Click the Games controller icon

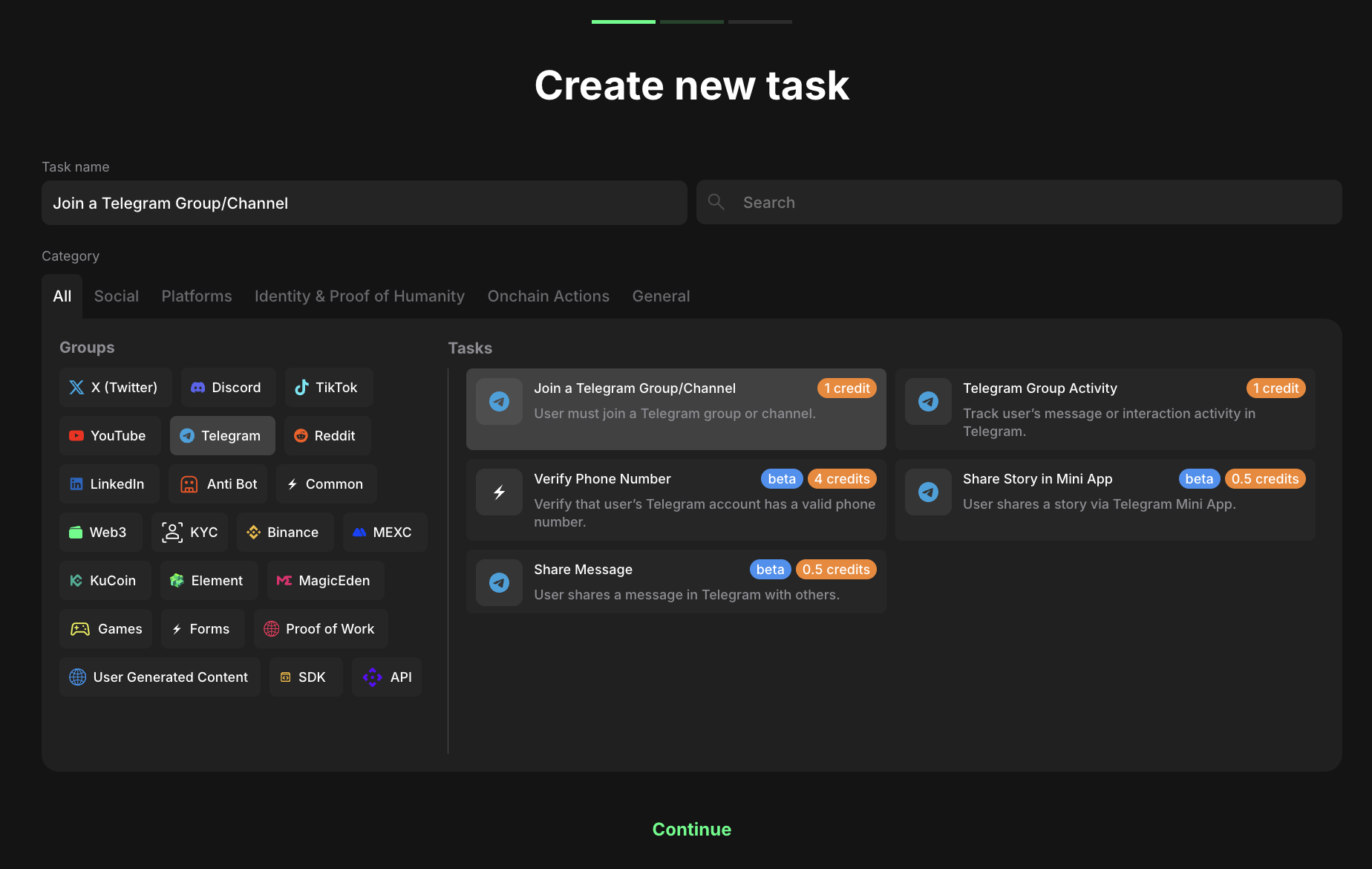click(x=80, y=629)
